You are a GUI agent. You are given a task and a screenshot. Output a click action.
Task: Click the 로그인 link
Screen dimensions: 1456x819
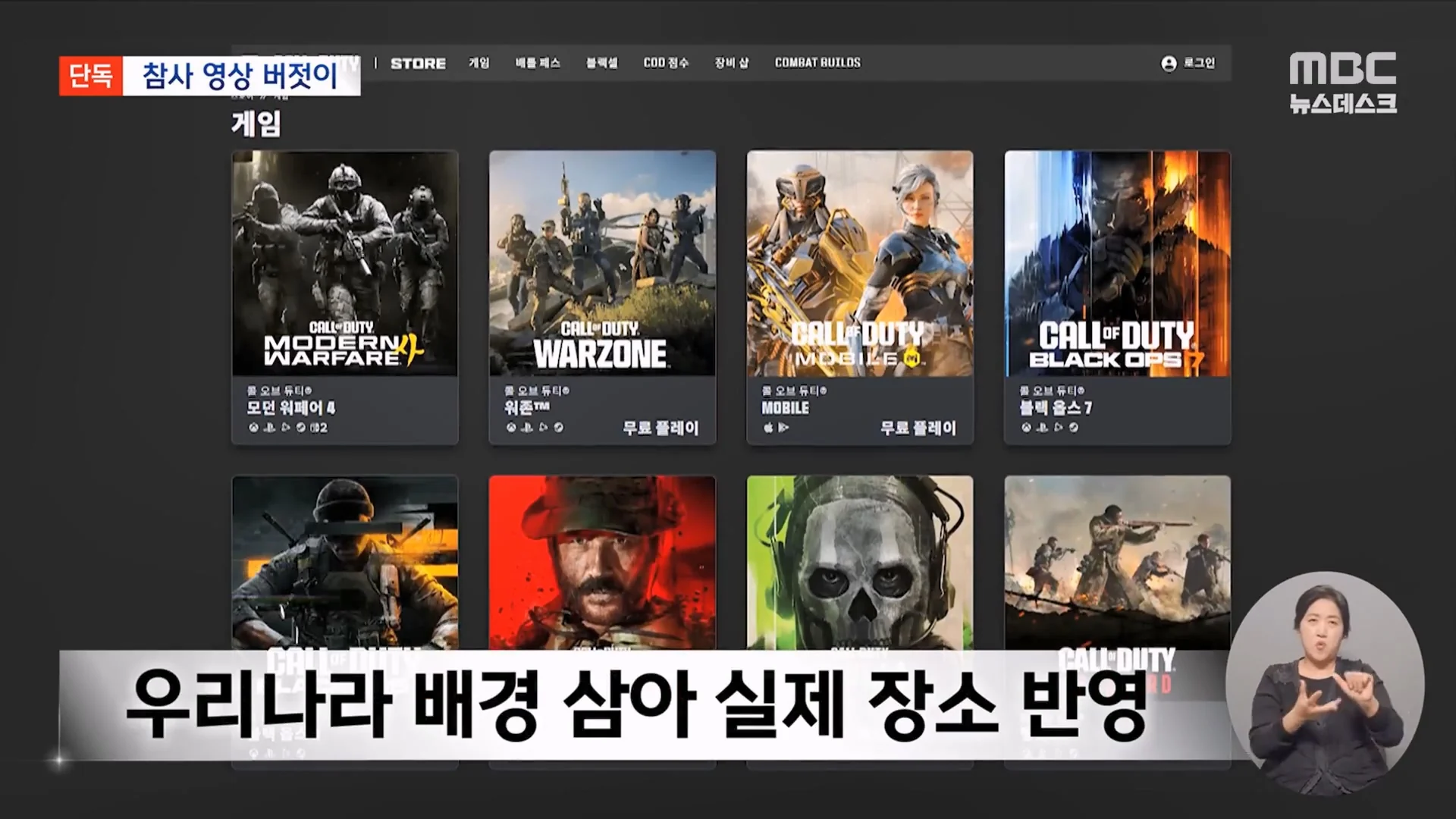click(1199, 63)
